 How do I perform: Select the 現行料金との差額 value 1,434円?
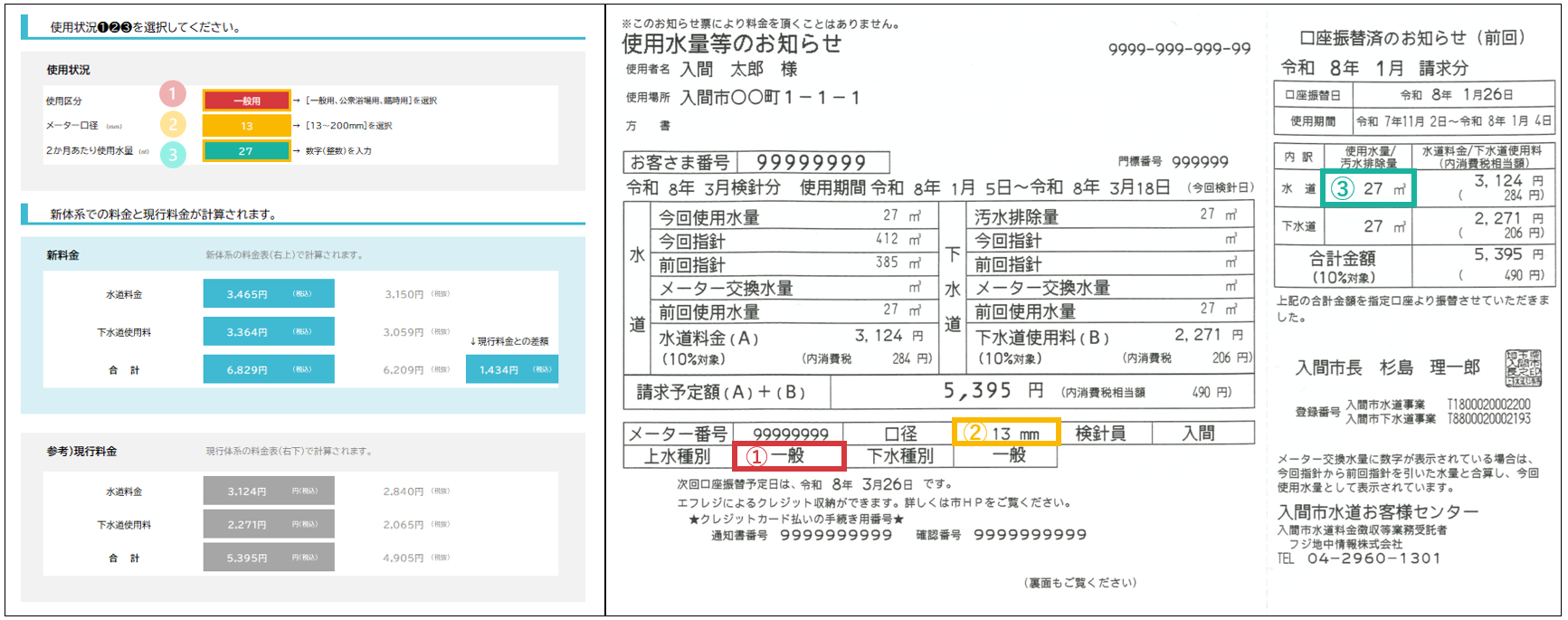tap(512, 370)
